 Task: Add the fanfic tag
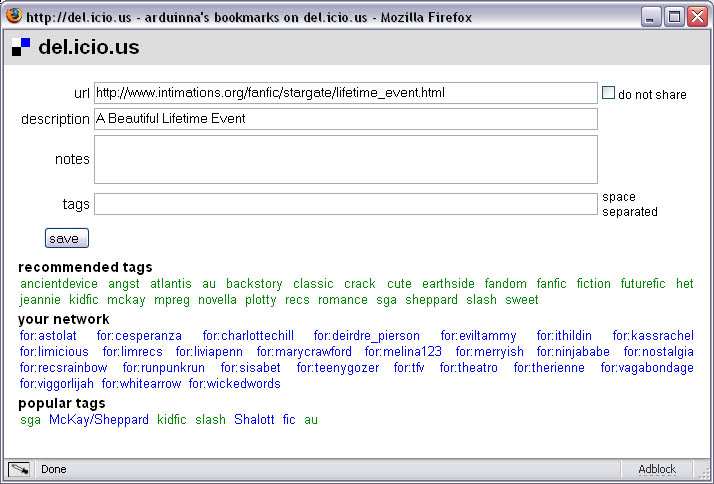tap(551, 284)
